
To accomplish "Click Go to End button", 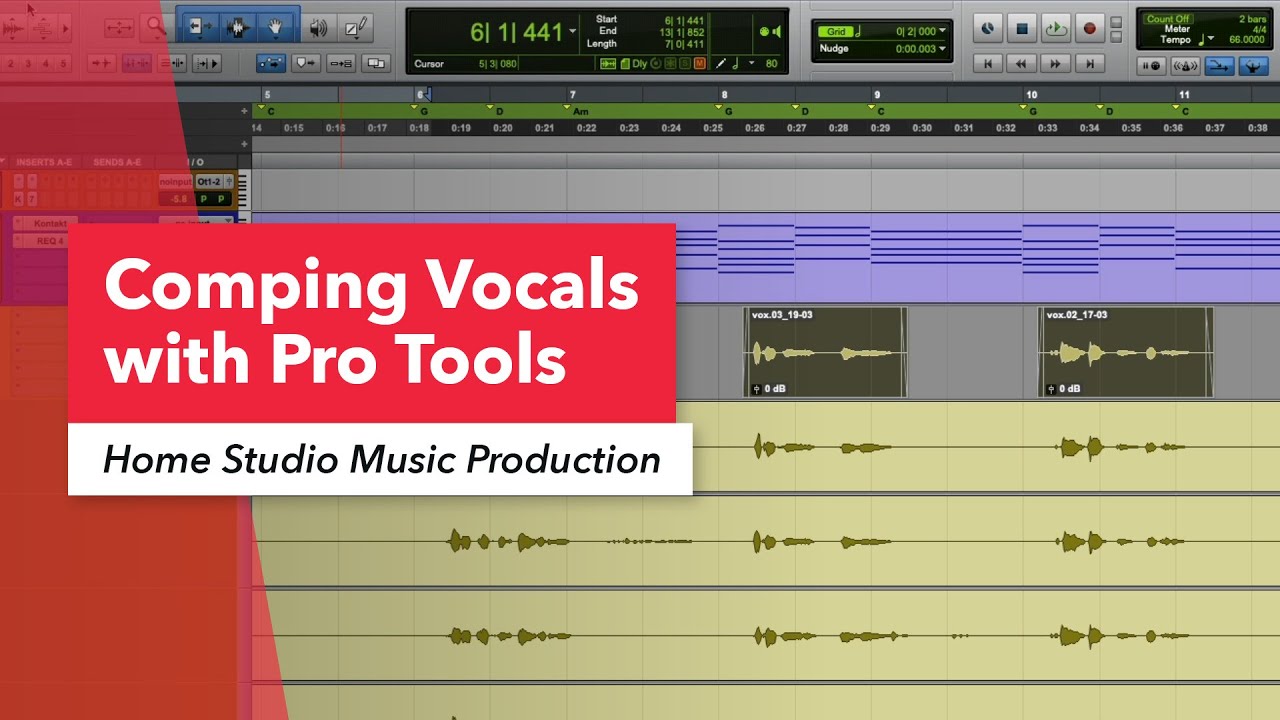I will pyautogui.click(x=1090, y=63).
